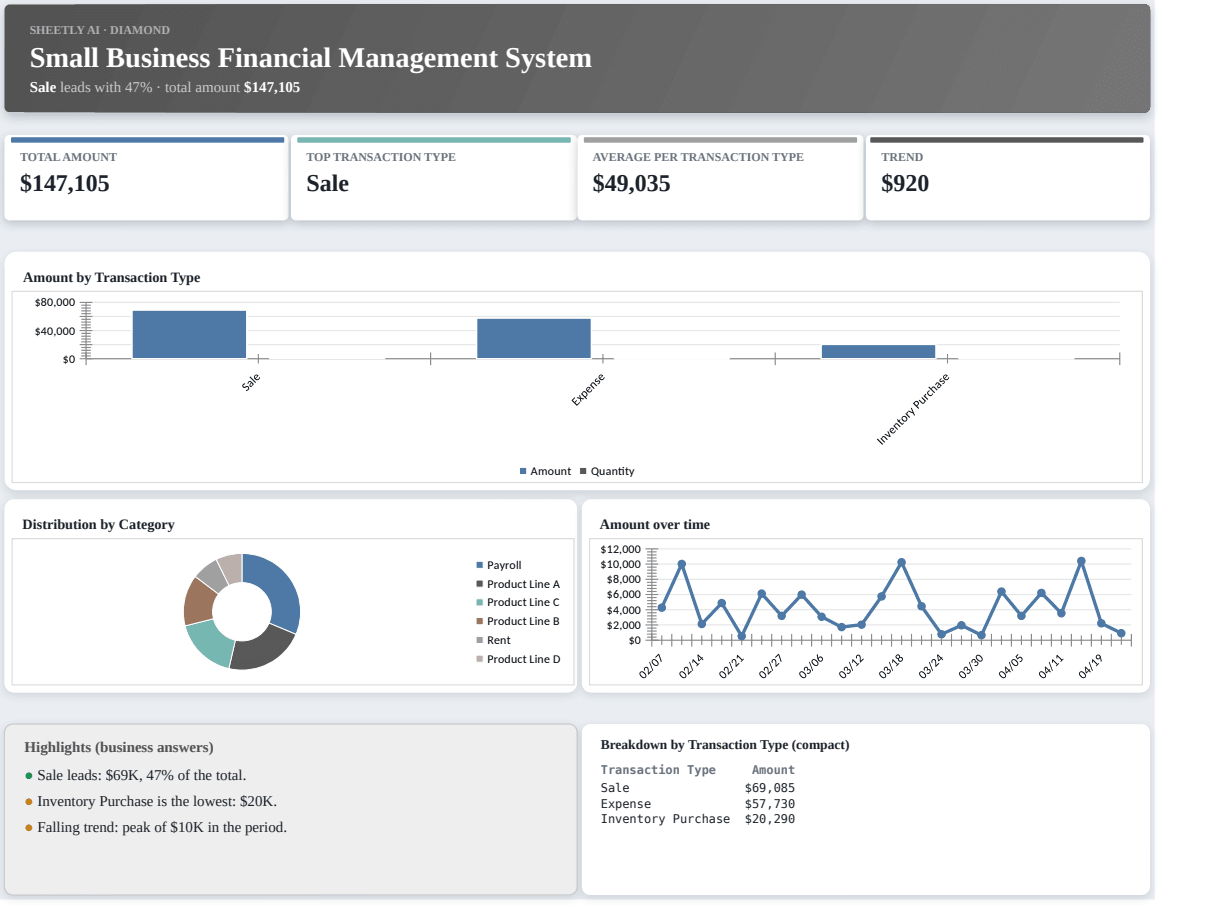Select the Rent legend entry
Image resolution: width=1227 pixels, height=922 pixels.
pyautogui.click(x=493, y=640)
